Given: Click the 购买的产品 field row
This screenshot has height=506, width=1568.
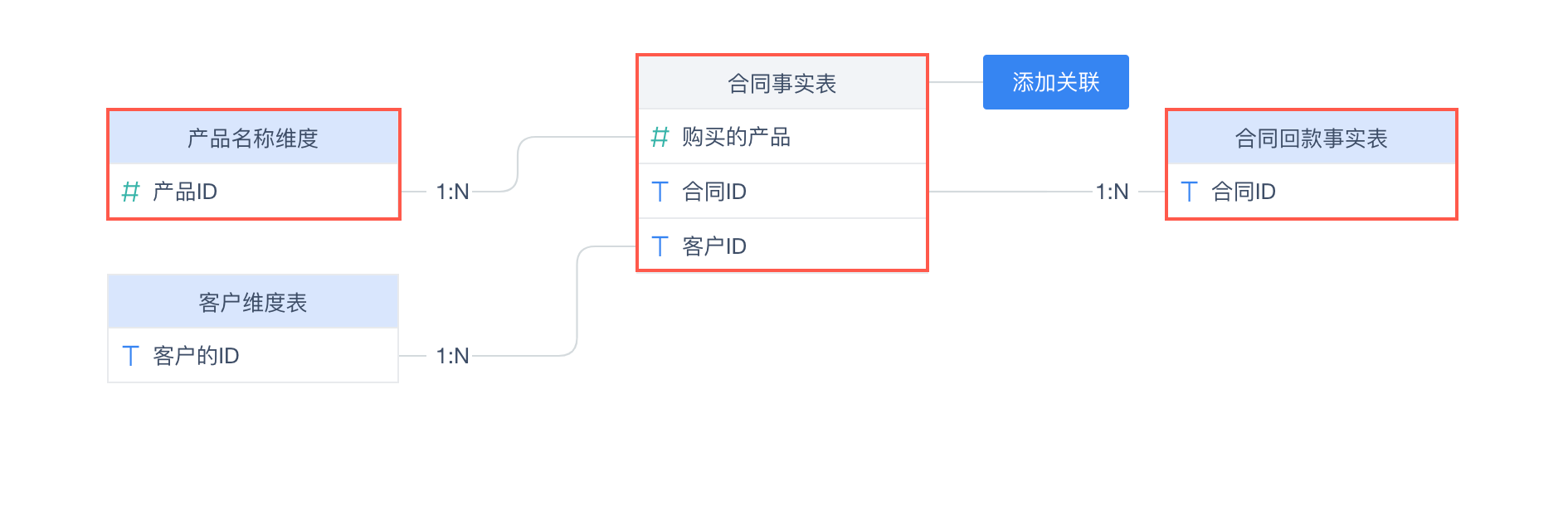Looking at the screenshot, I should coord(782,137).
